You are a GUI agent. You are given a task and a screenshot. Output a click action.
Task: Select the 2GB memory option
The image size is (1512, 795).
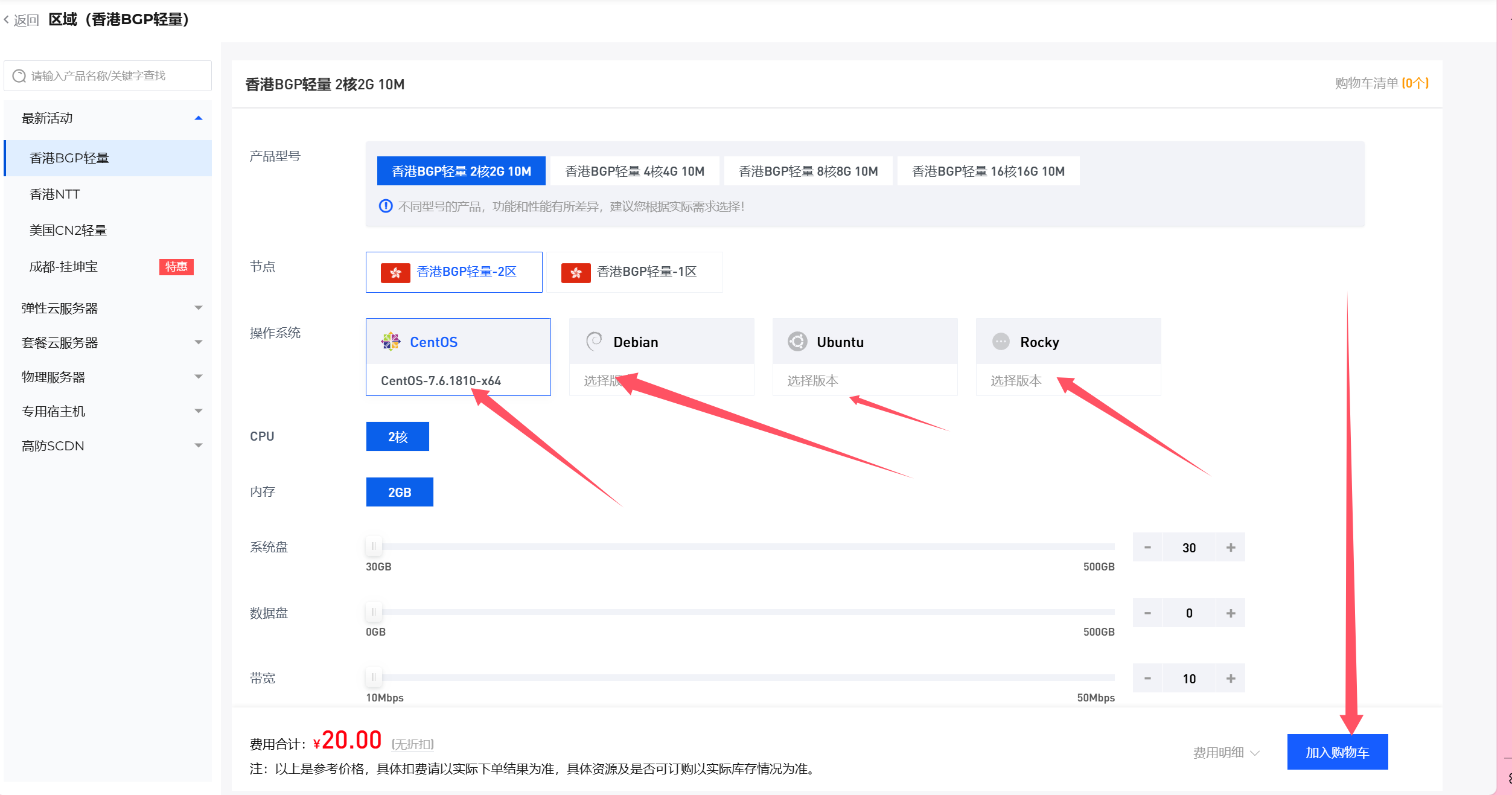pyautogui.click(x=400, y=492)
